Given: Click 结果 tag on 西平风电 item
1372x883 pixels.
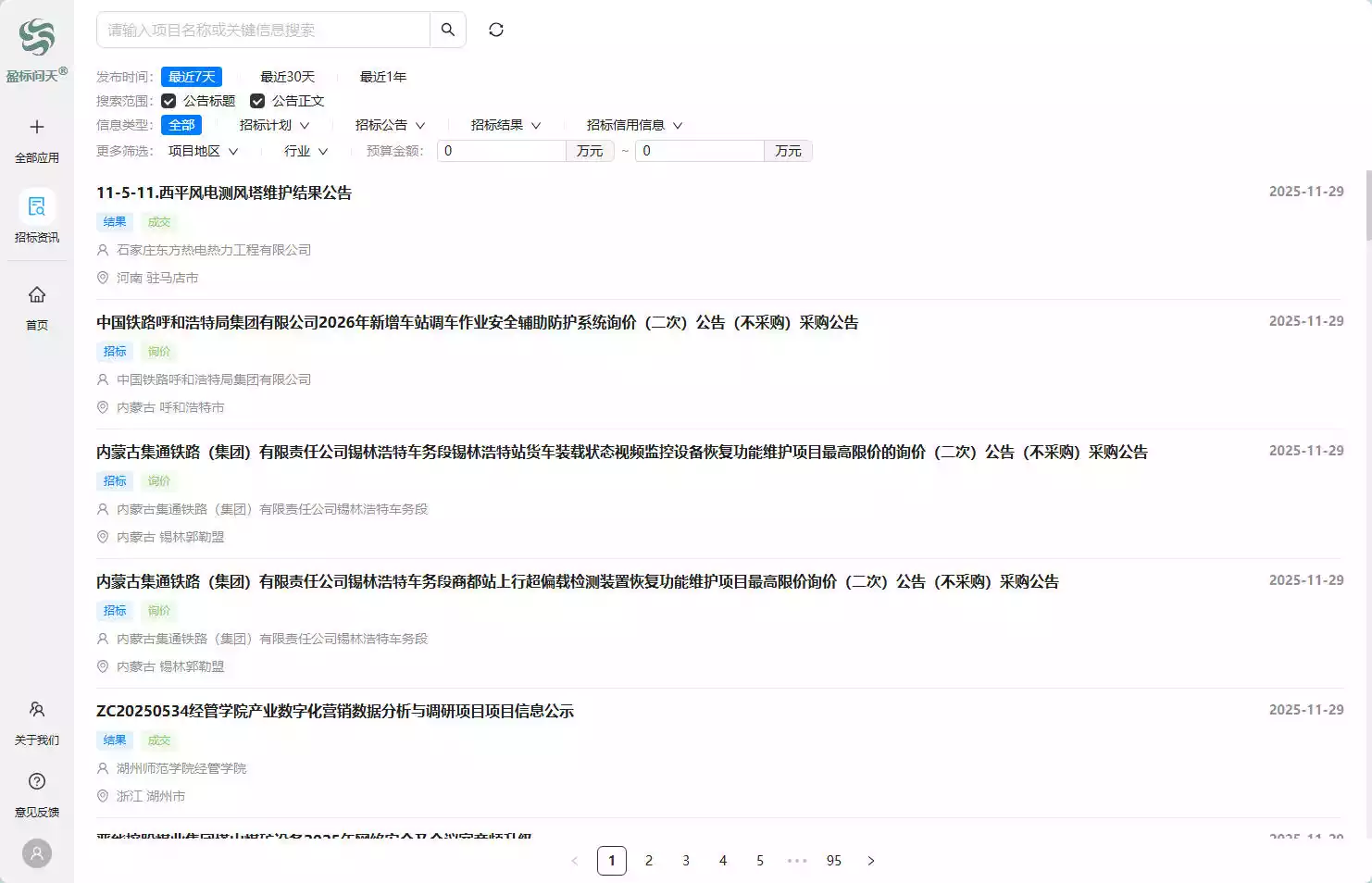Looking at the screenshot, I should point(115,222).
